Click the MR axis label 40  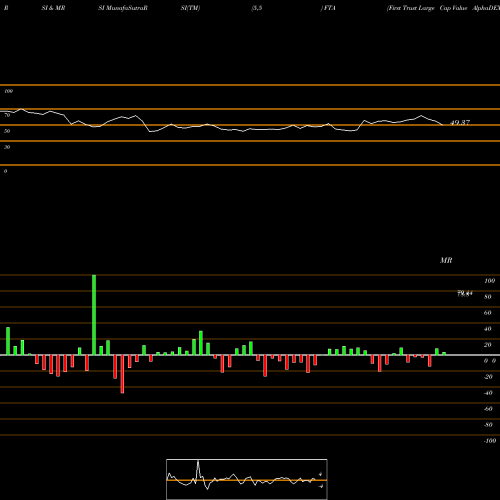(x=488, y=329)
